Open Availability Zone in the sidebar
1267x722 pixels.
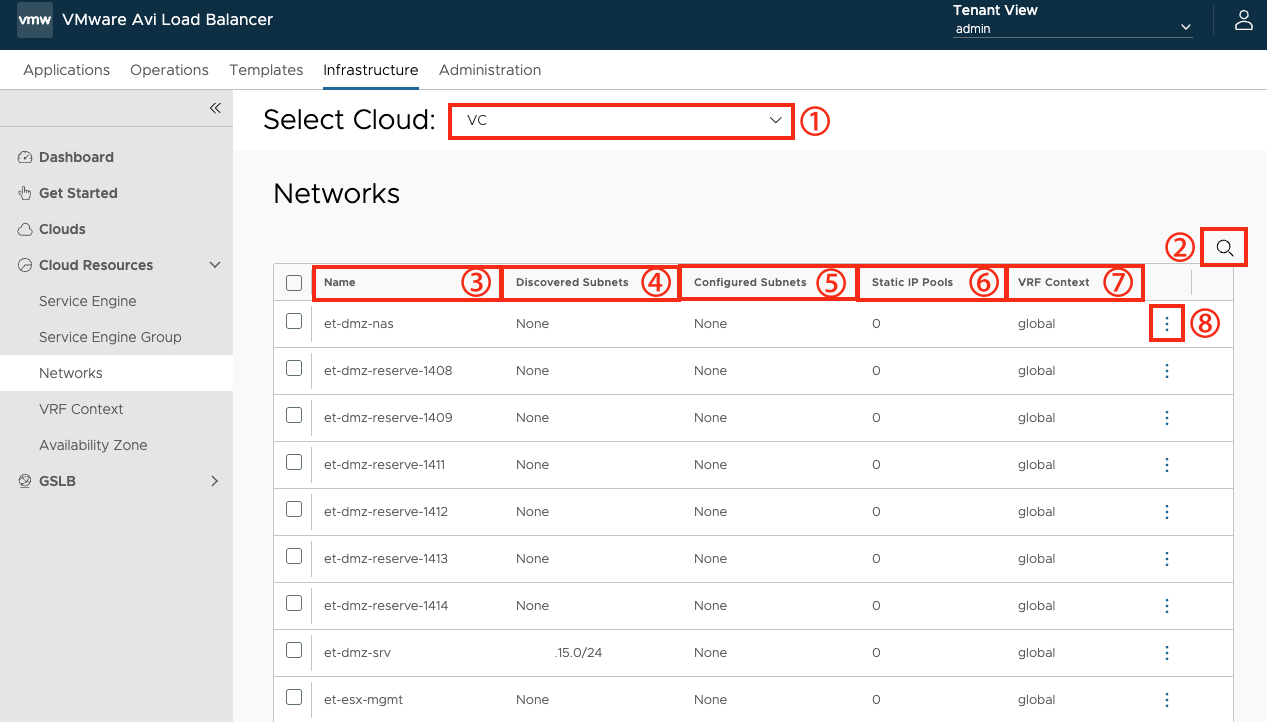[93, 445]
